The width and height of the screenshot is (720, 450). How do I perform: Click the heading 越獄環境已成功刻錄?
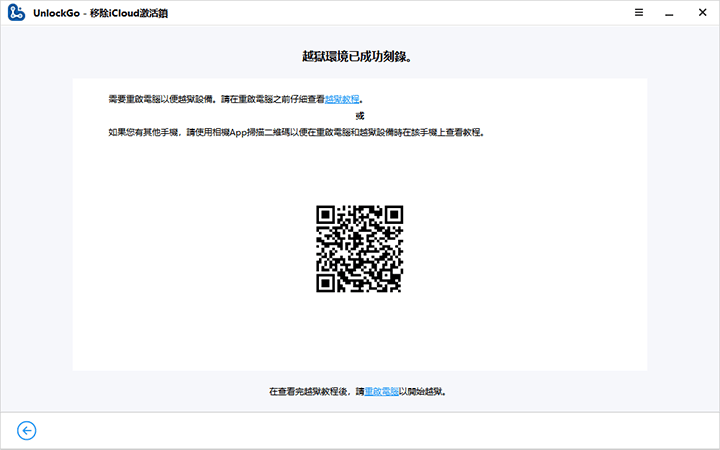click(359, 57)
